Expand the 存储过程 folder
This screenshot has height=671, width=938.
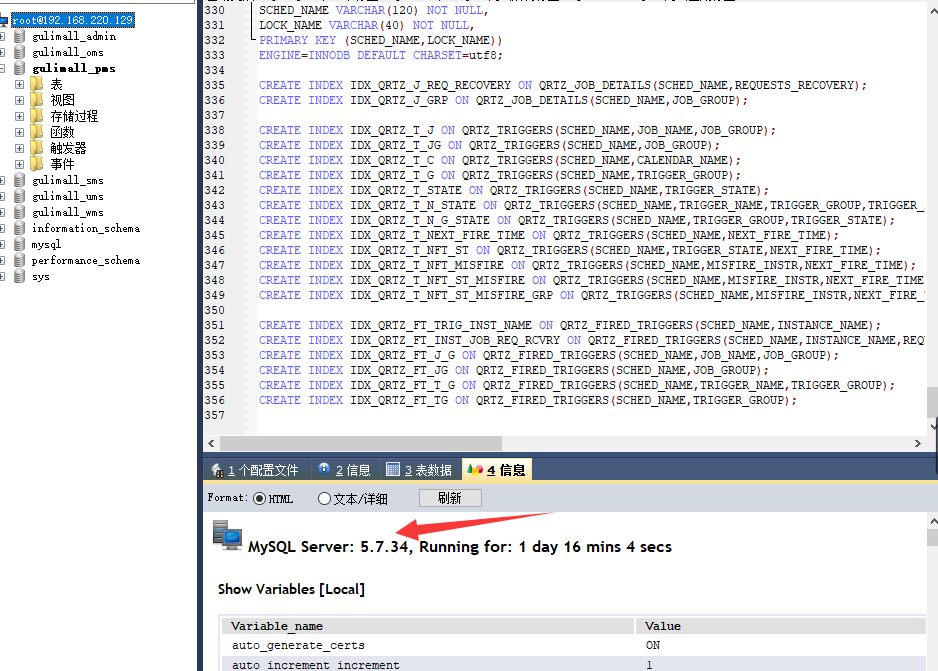[19, 117]
